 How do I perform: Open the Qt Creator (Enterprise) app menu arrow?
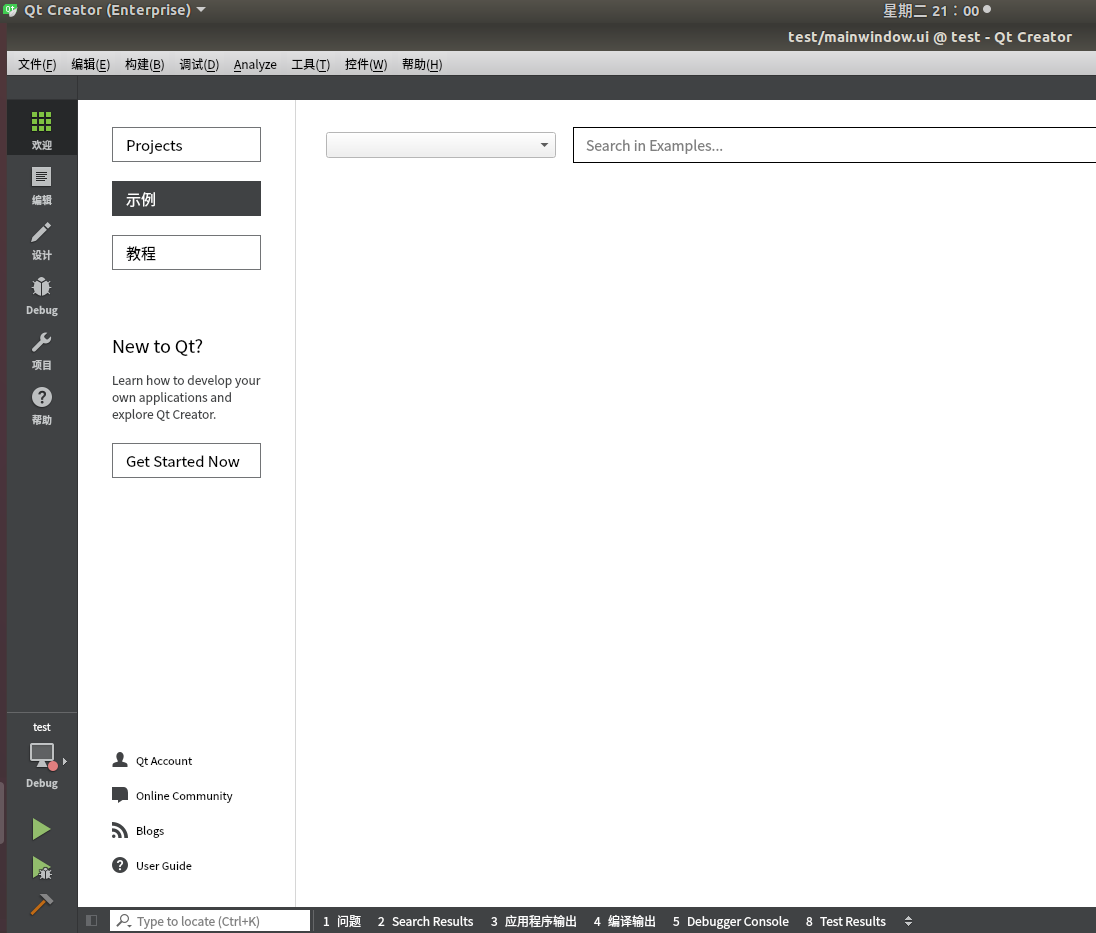(201, 10)
